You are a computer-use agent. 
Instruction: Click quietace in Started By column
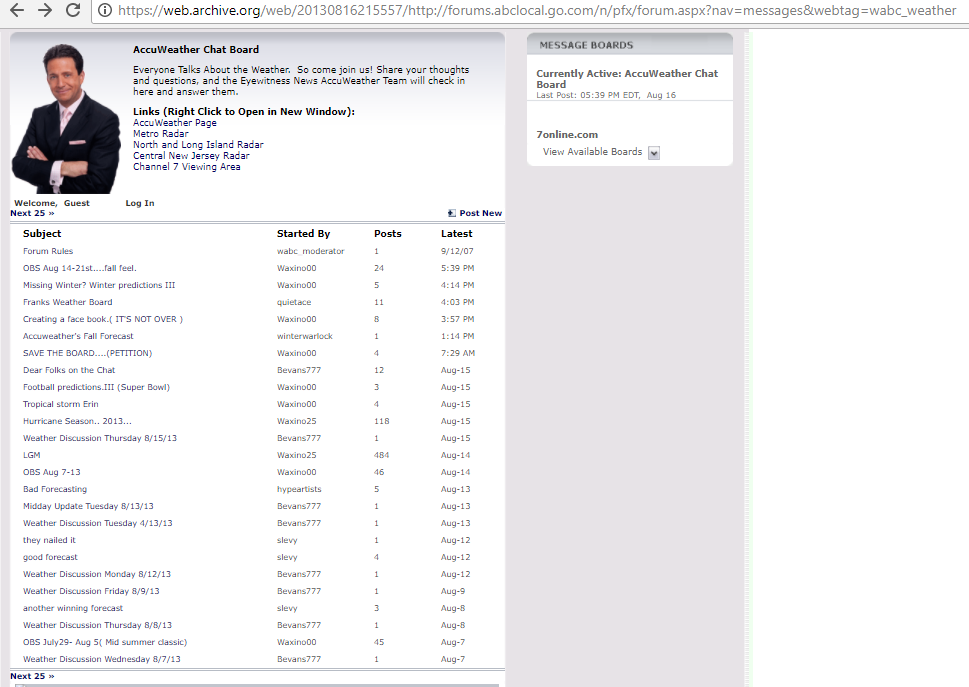tap(294, 302)
